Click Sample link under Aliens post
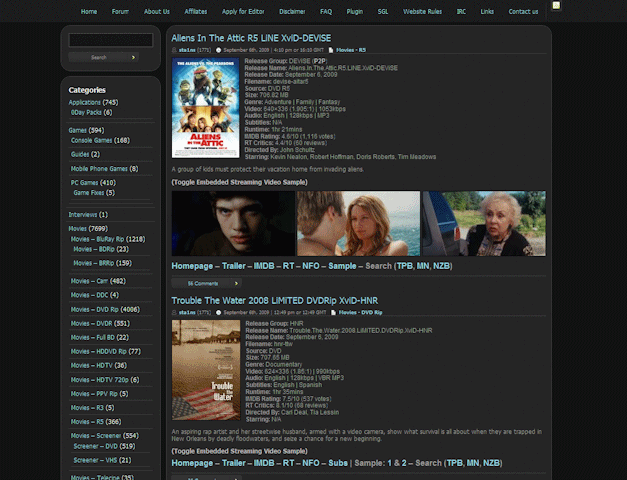Screen dimensions: 627x480 342,266
